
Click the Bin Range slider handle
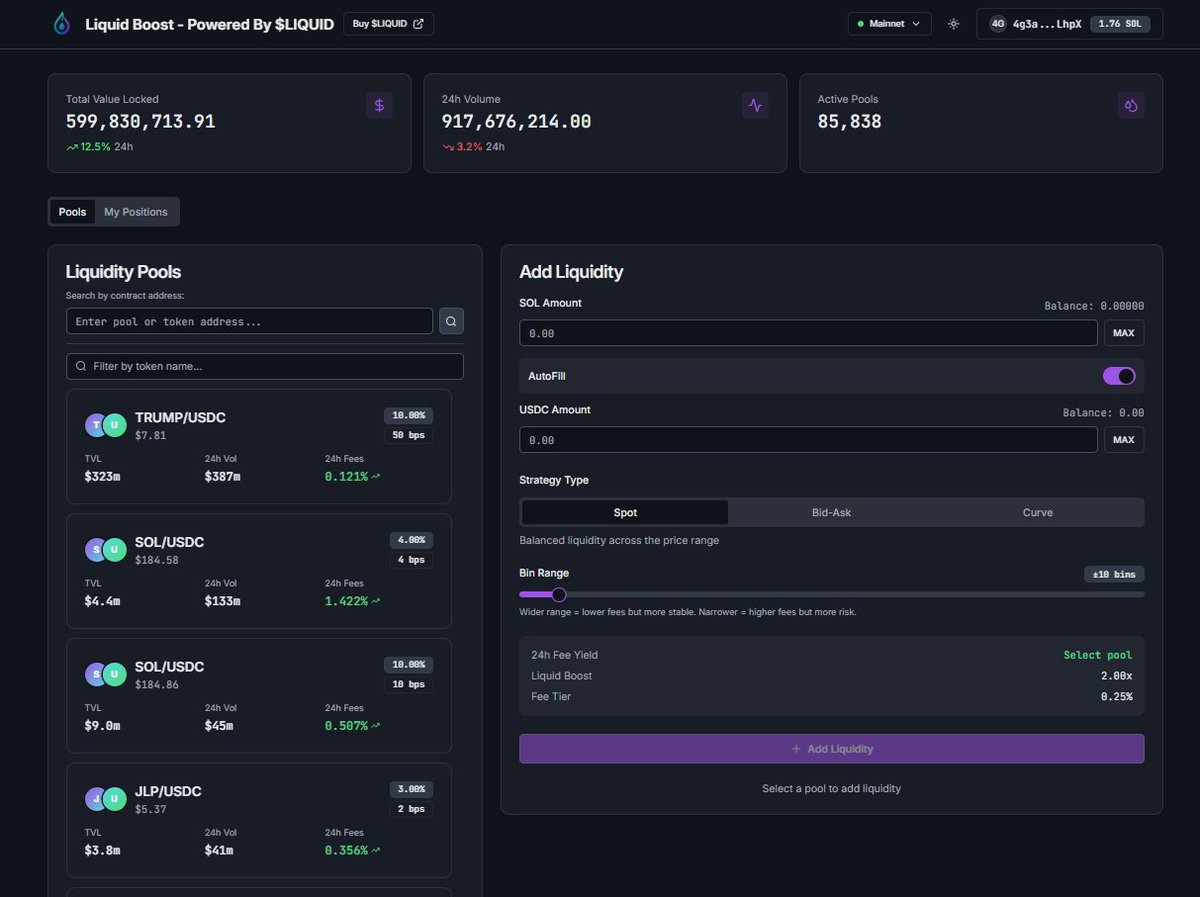click(559, 594)
